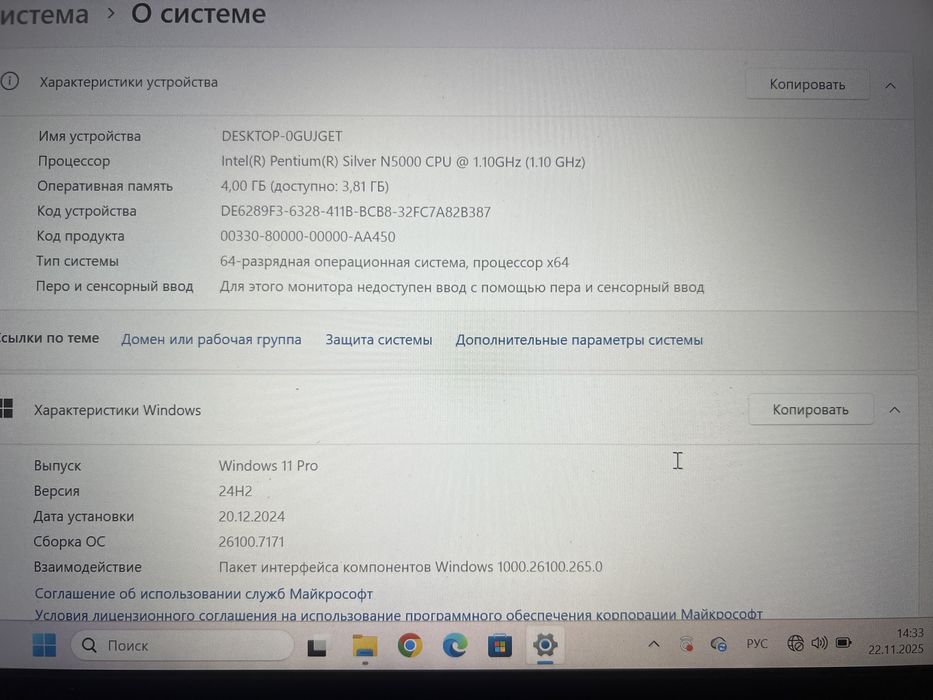The height and width of the screenshot is (700, 933).
Task: Click the Settings gear taskbar icon
Action: pos(544,645)
